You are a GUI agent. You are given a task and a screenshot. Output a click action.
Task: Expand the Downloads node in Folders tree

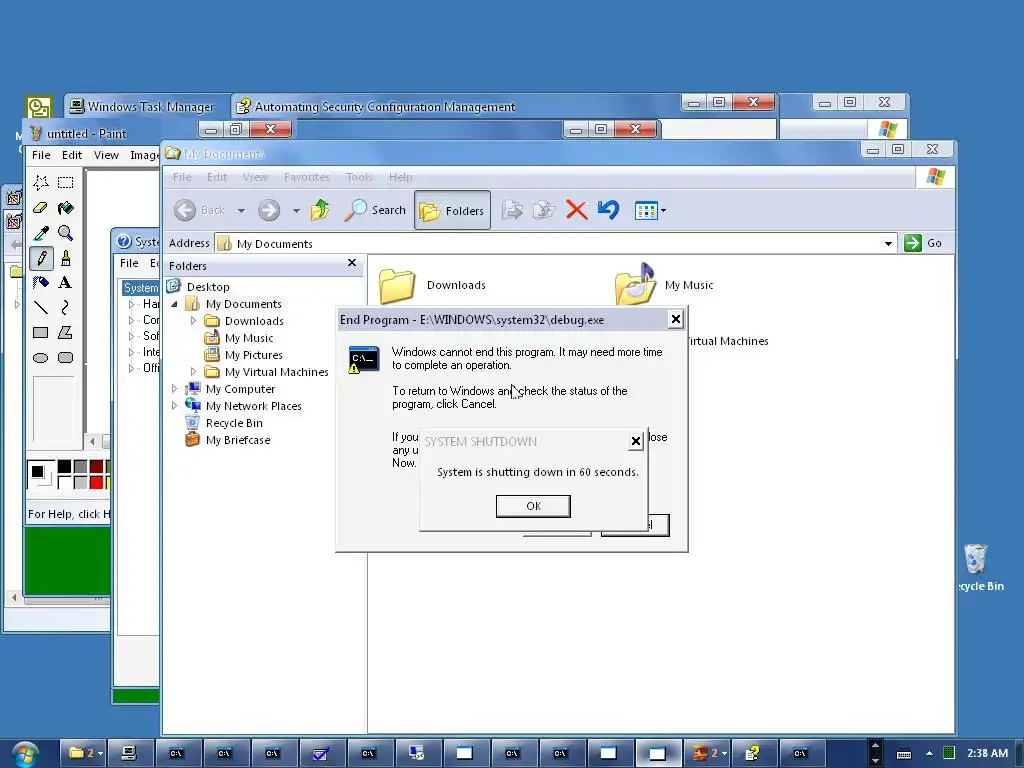[193, 321]
